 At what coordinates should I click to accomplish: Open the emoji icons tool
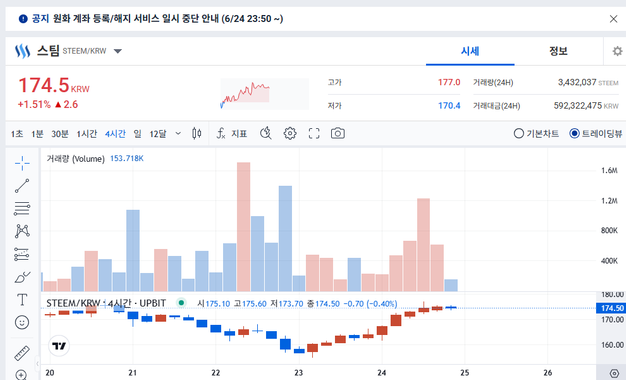(x=22, y=322)
